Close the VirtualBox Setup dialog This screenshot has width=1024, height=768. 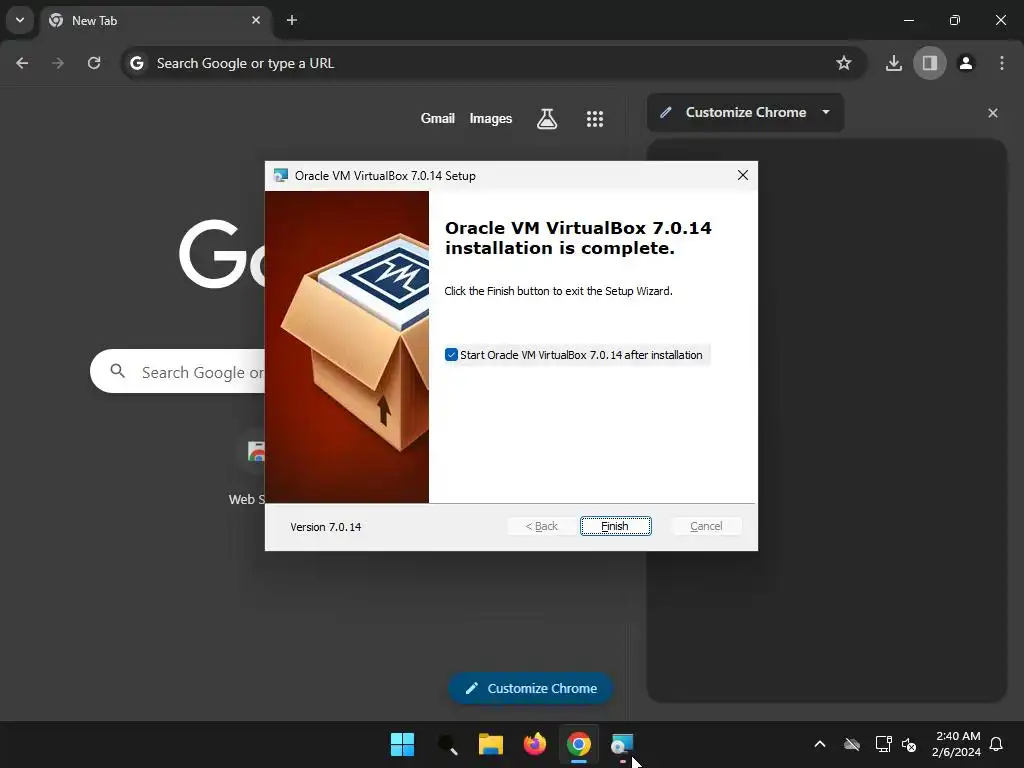tap(743, 175)
